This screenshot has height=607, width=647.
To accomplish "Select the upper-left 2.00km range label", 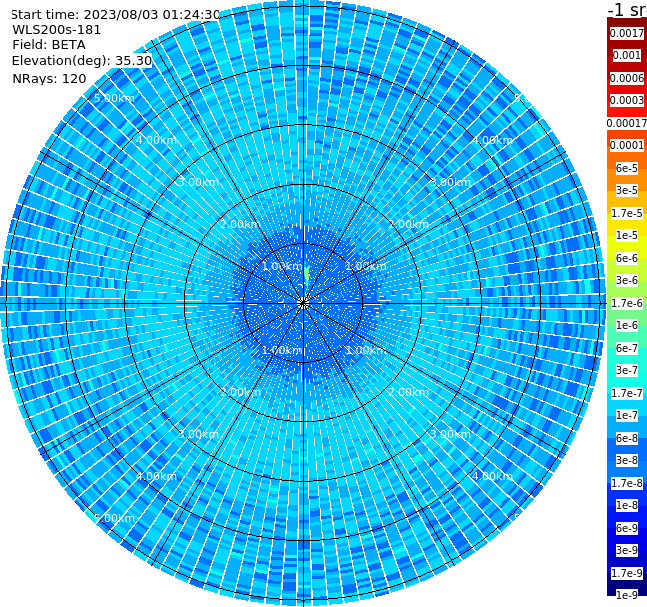I will (240, 224).
